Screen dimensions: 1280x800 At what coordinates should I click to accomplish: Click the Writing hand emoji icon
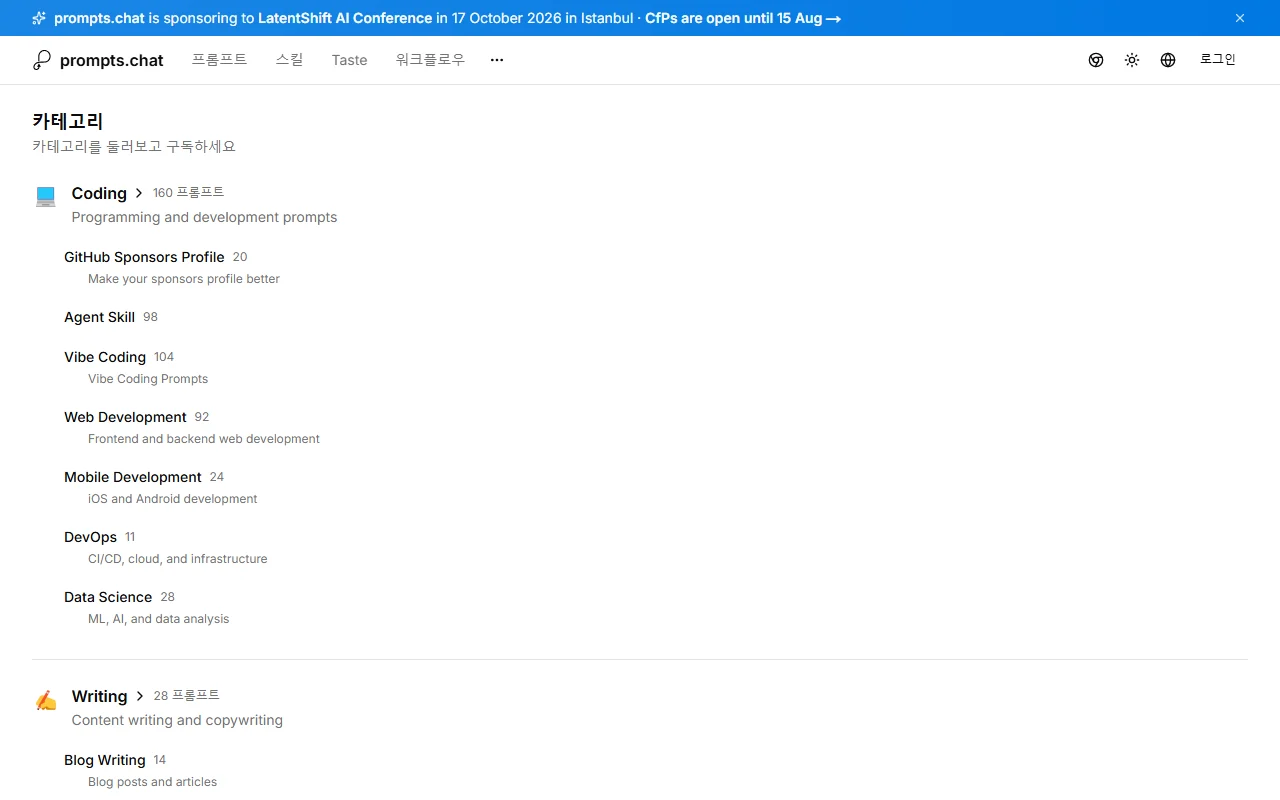point(46,700)
